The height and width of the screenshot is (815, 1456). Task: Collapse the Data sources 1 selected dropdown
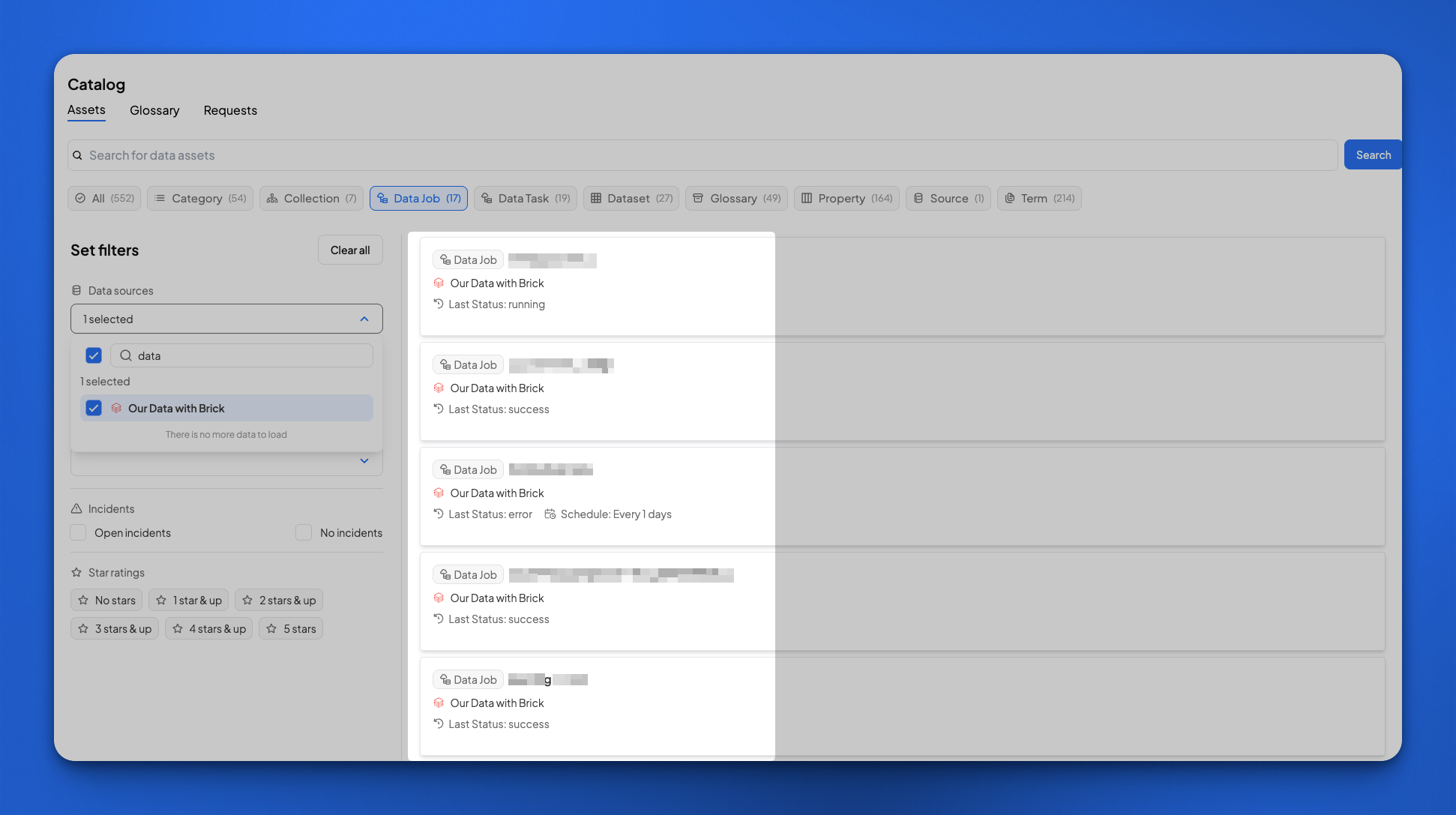[364, 319]
